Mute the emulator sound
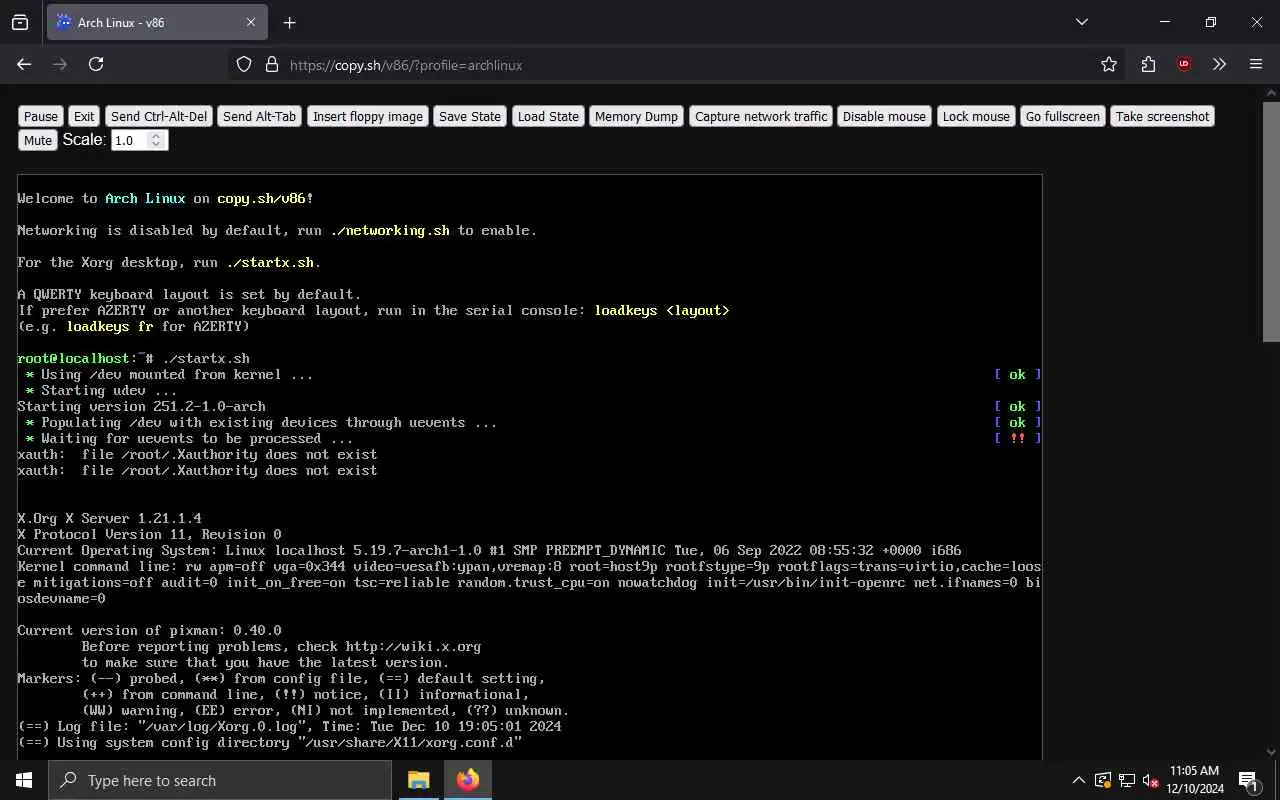This screenshot has height=800, width=1280. 38,140
